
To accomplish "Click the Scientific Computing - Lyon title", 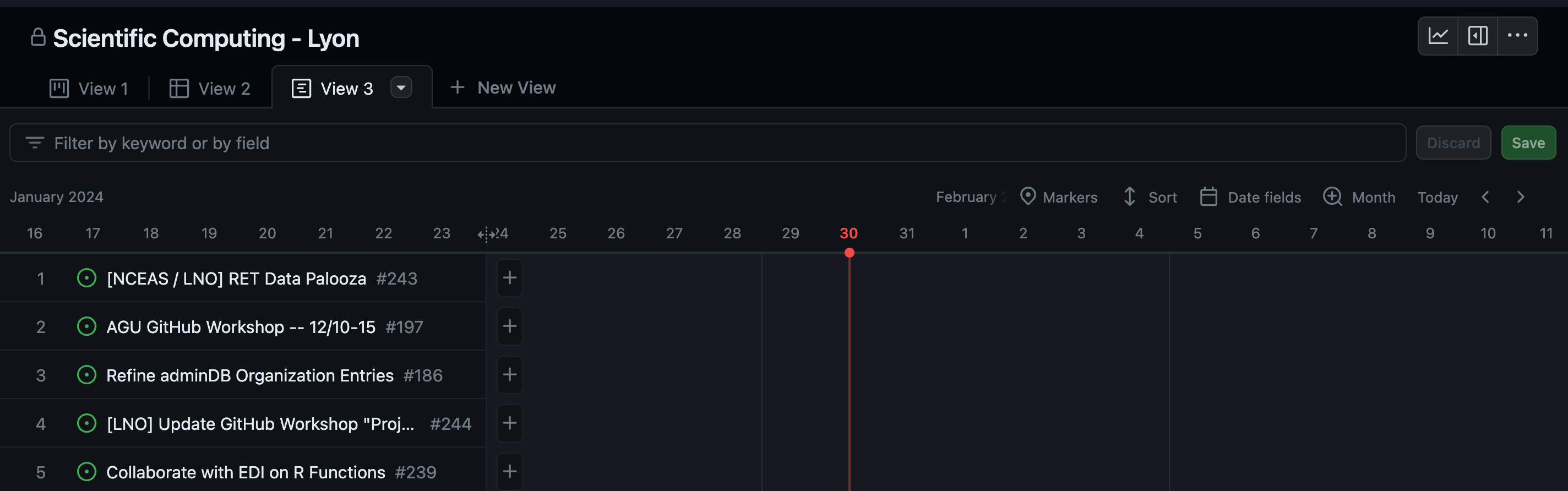I will pyautogui.click(x=206, y=38).
